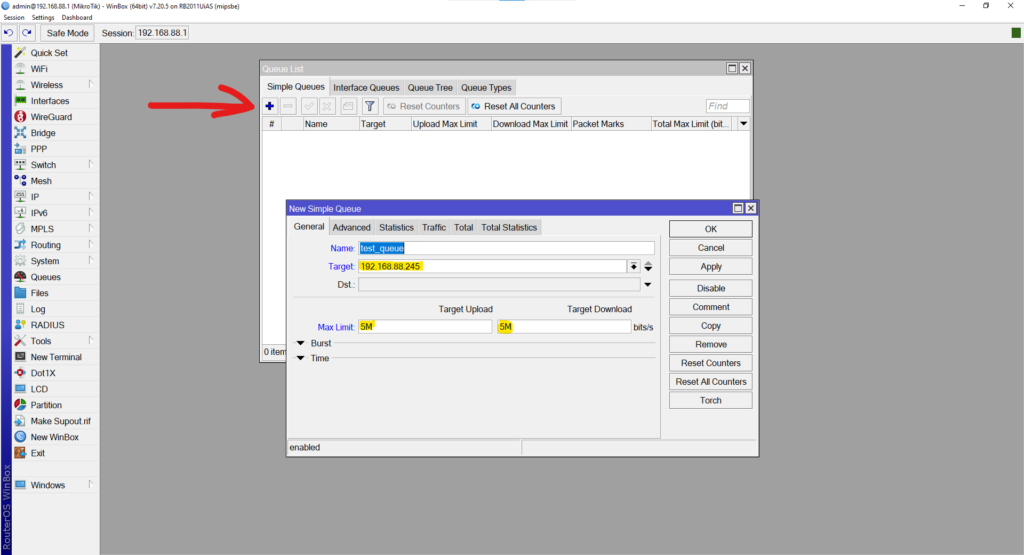Image resolution: width=1024 pixels, height=555 pixels.
Task: Click the Torch button
Action: coord(710,400)
